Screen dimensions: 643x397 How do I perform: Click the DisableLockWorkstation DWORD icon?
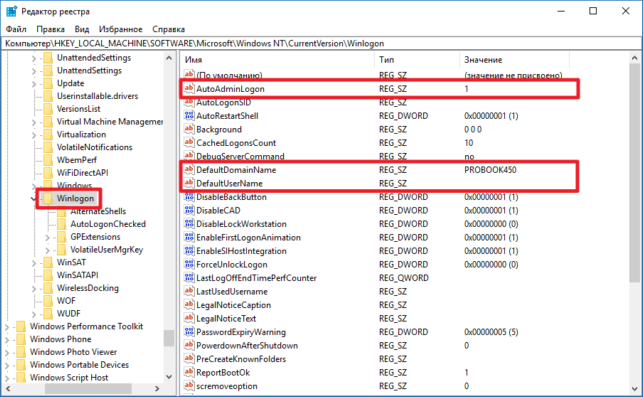tap(189, 224)
